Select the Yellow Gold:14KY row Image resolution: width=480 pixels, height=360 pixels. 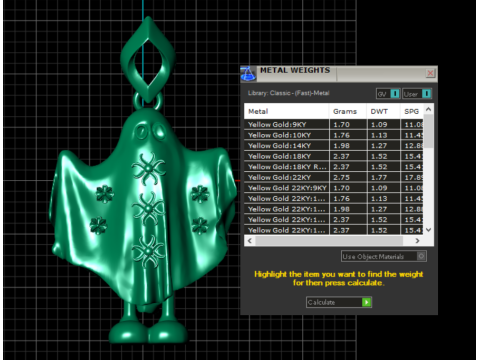(334, 146)
